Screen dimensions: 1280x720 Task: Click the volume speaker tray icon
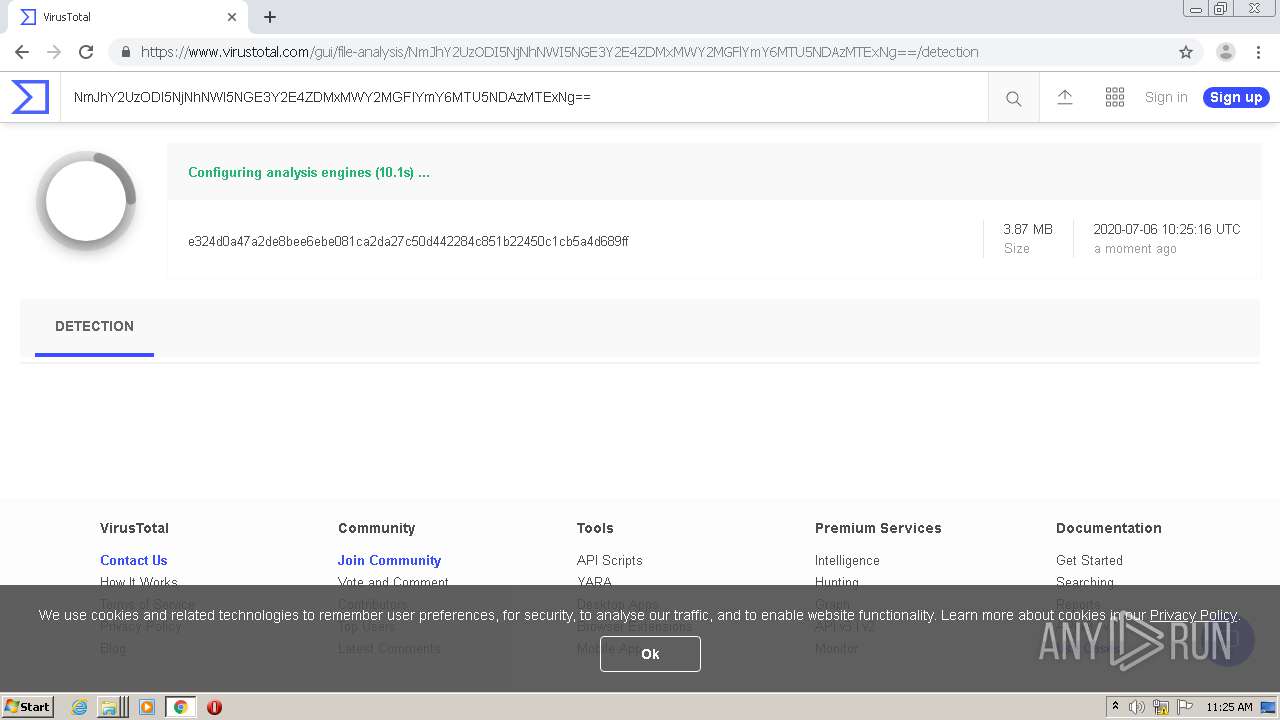pos(1137,707)
